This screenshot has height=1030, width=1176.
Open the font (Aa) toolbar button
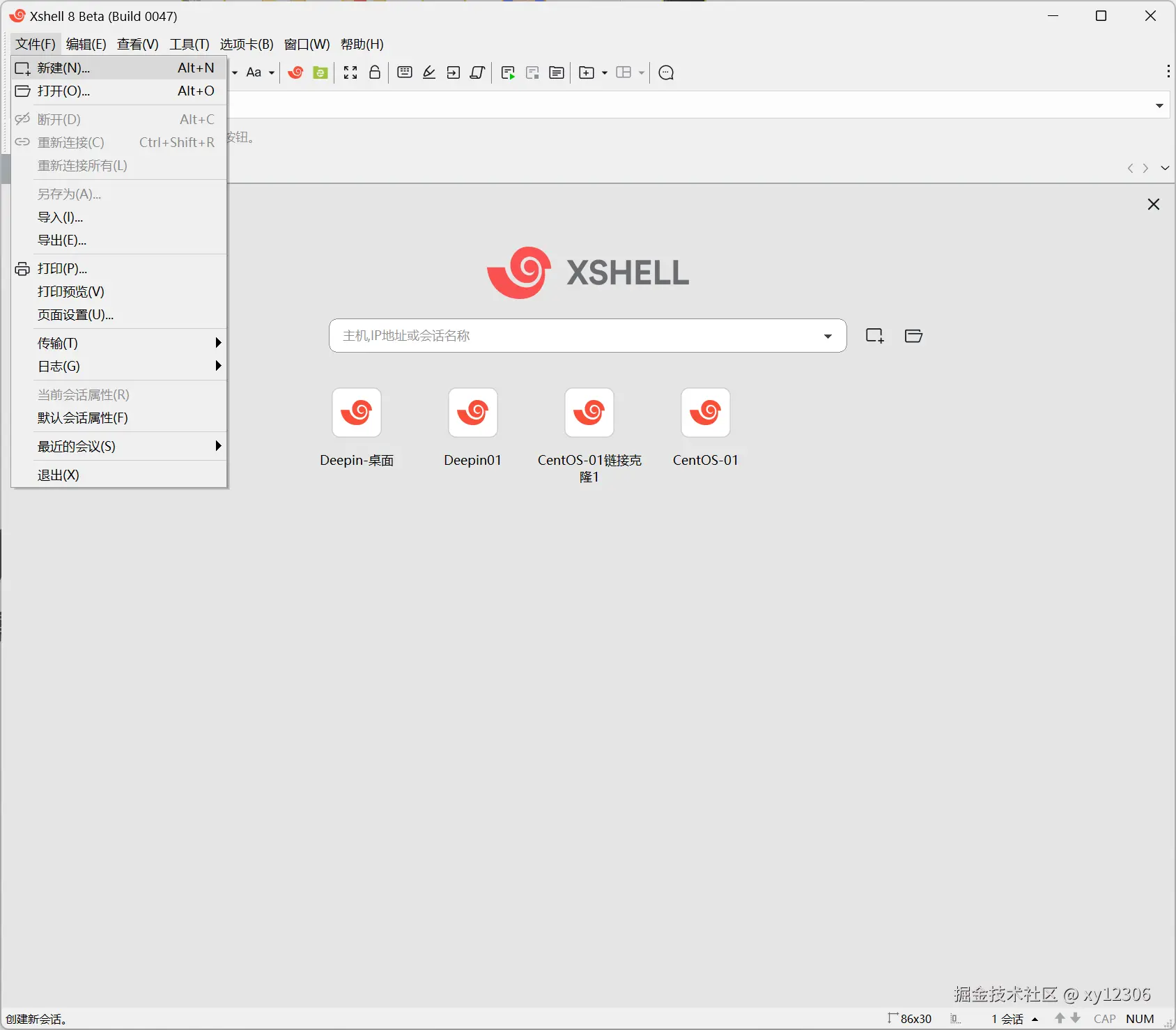click(254, 72)
